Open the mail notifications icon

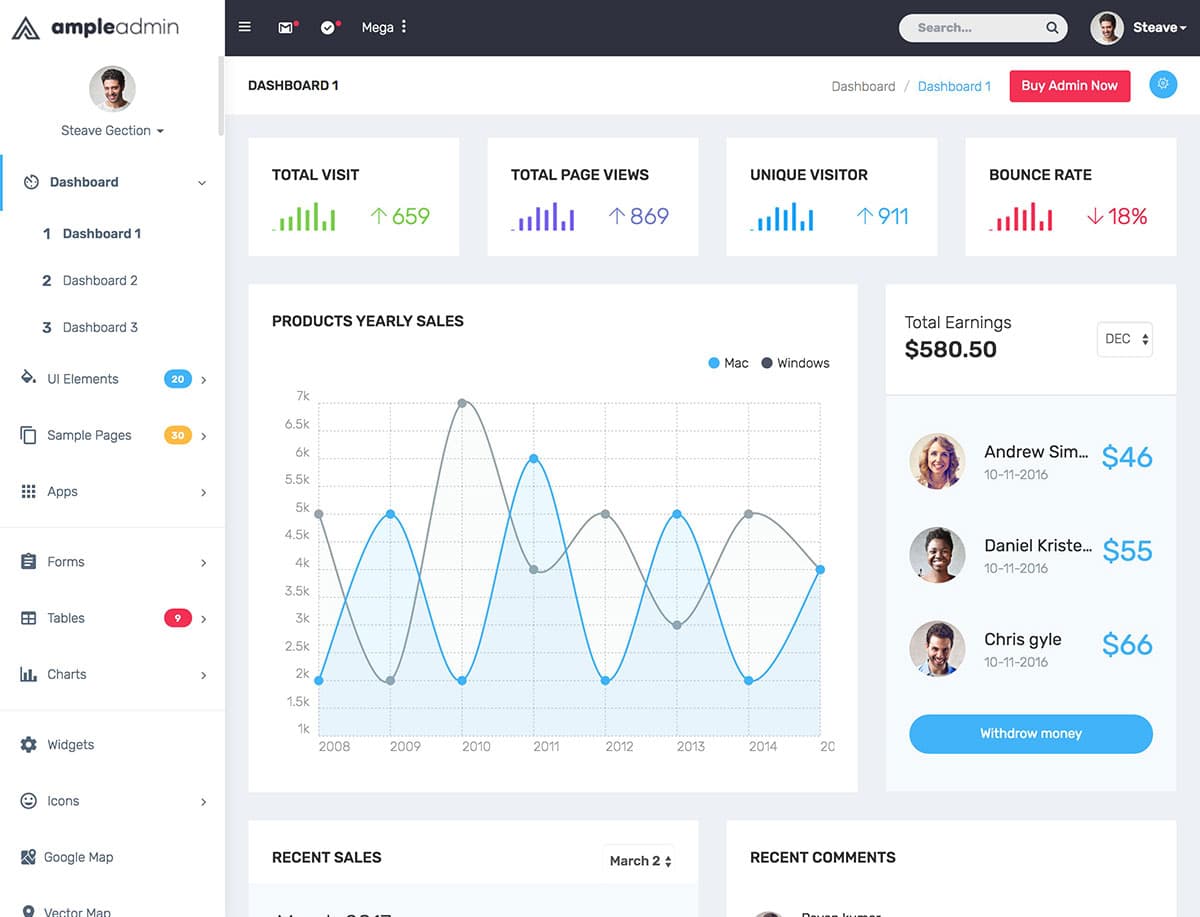tap(287, 27)
